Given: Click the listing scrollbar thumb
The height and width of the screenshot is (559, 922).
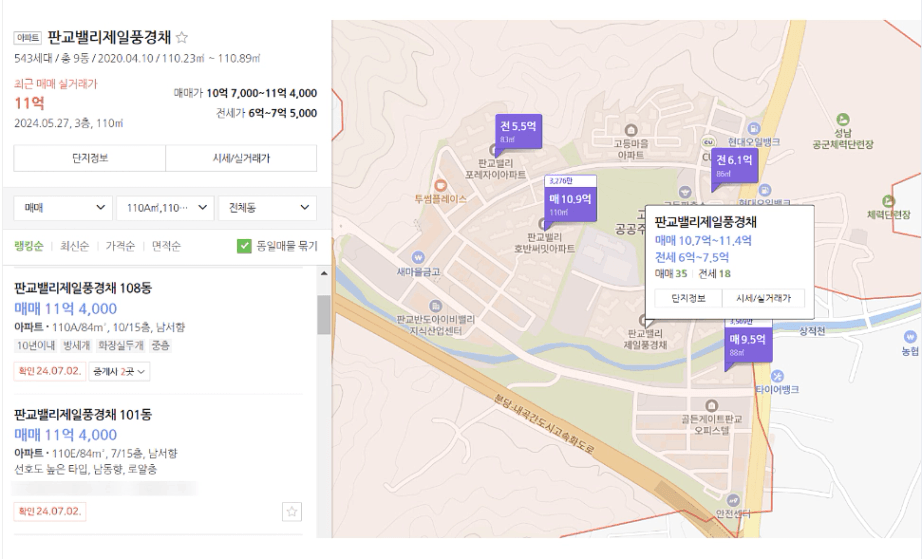Looking at the screenshot, I should point(323,314).
